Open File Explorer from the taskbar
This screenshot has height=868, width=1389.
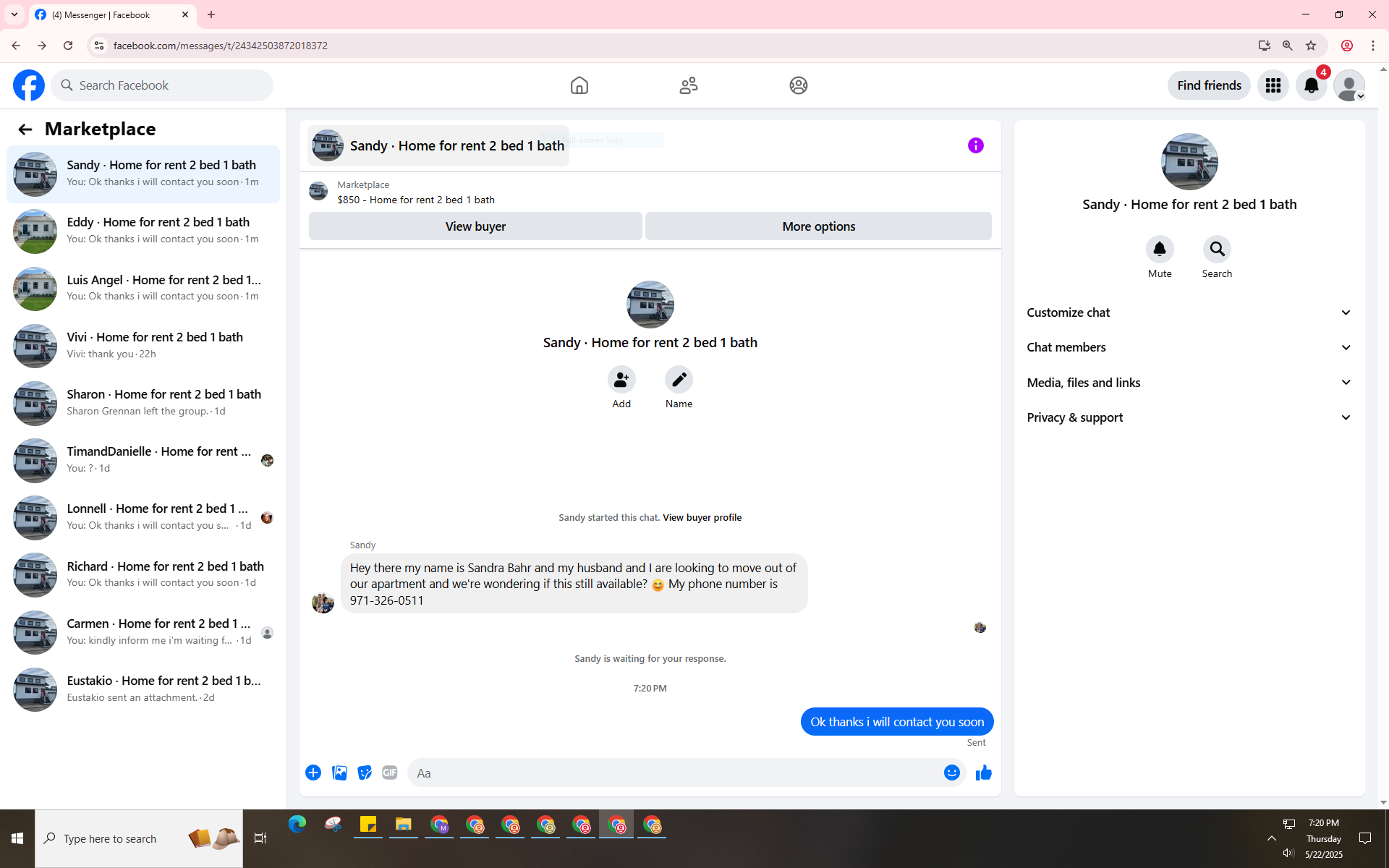click(404, 825)
